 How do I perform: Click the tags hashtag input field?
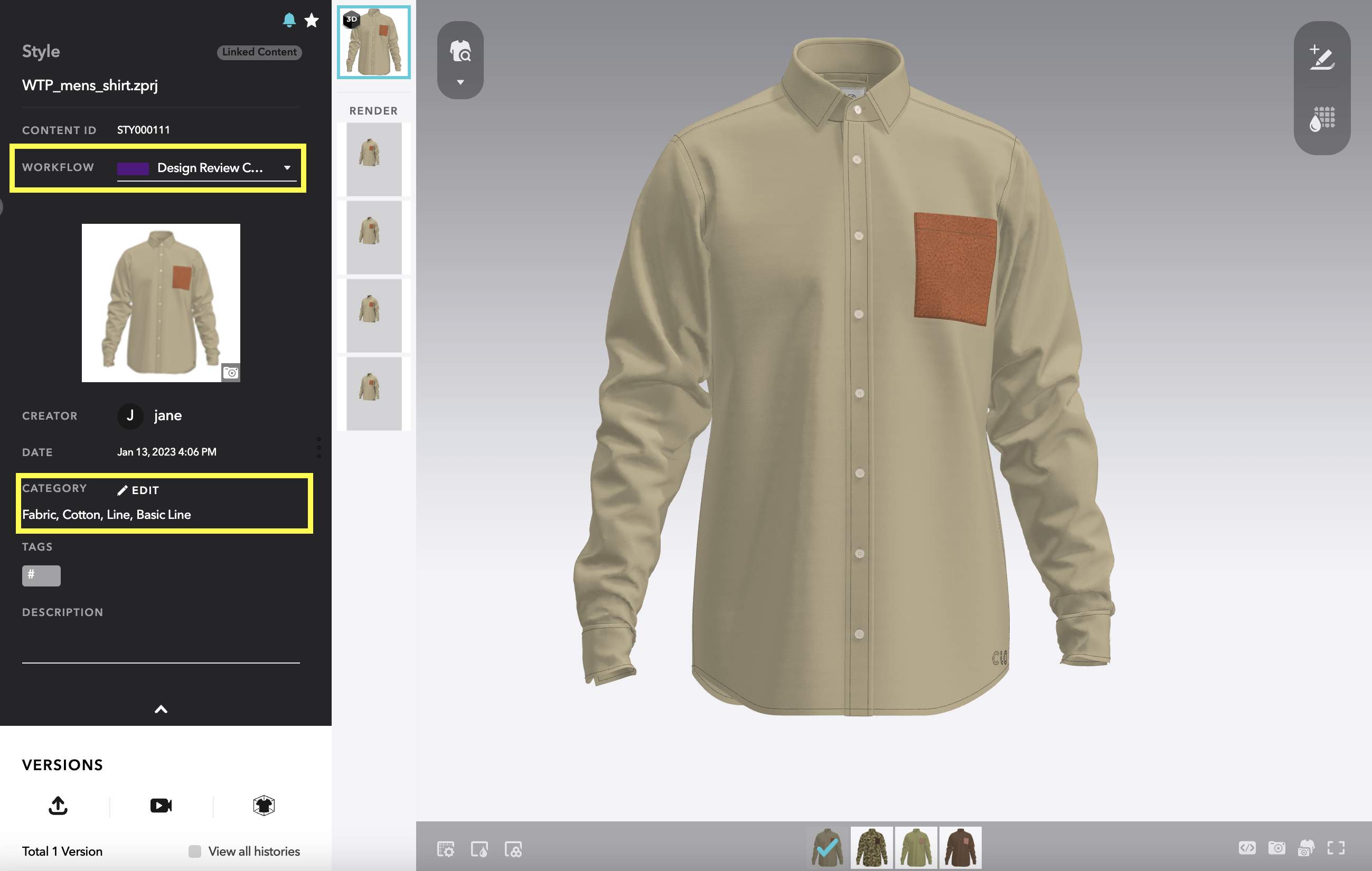click(x=42, y=575)
